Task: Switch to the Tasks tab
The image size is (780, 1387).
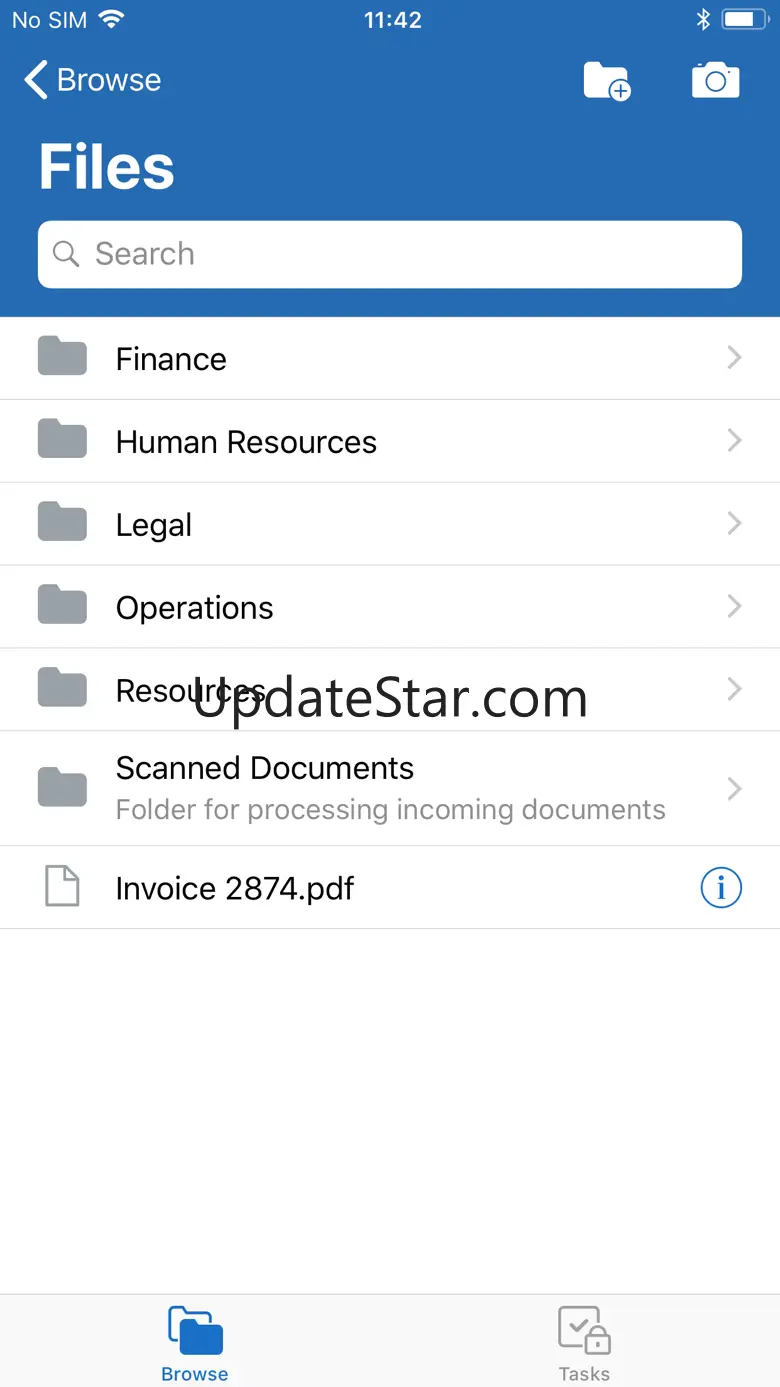Action: pyautogui.click(x=584, y=1343)
